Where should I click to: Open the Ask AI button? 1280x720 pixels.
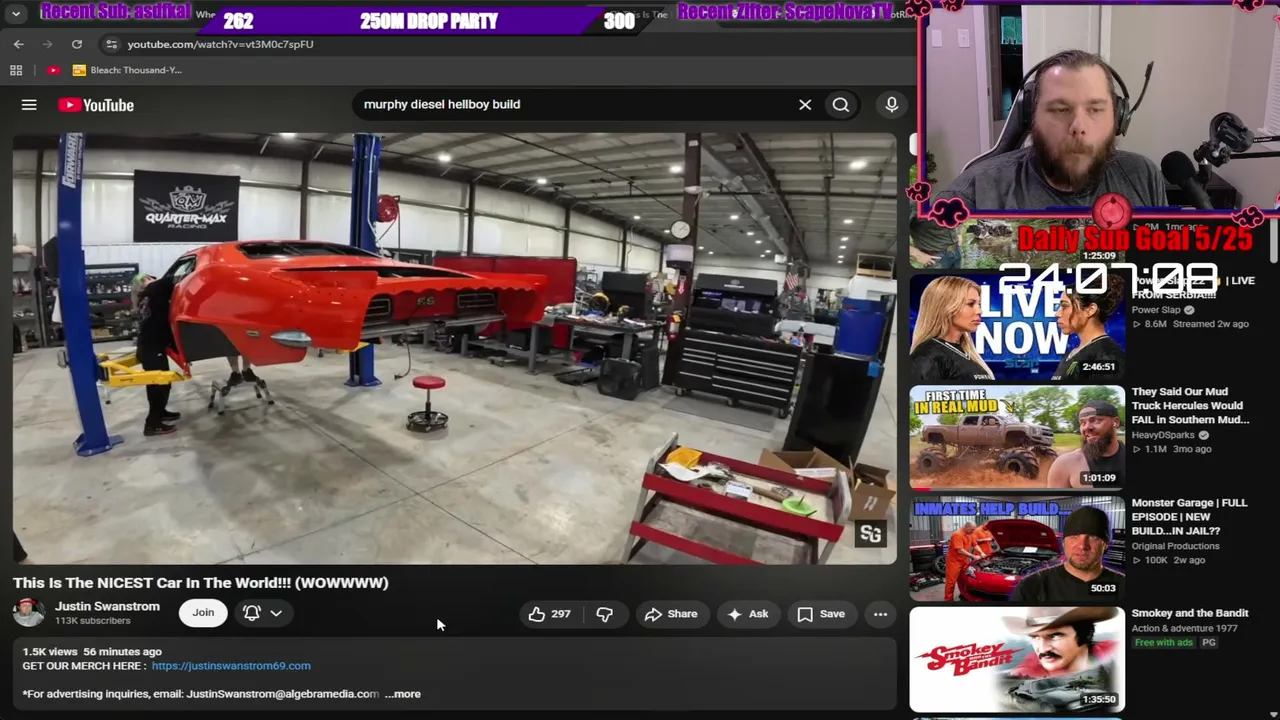(x=748, y=614)
